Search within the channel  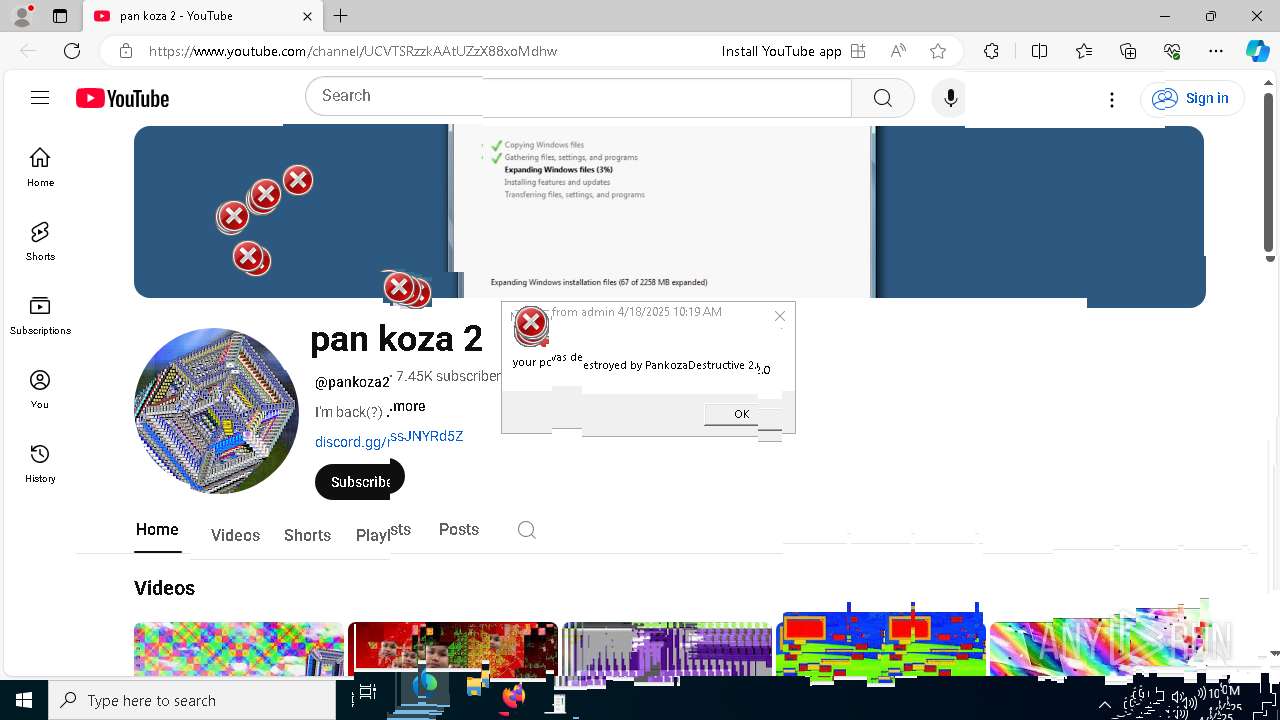tap(527, 530)
